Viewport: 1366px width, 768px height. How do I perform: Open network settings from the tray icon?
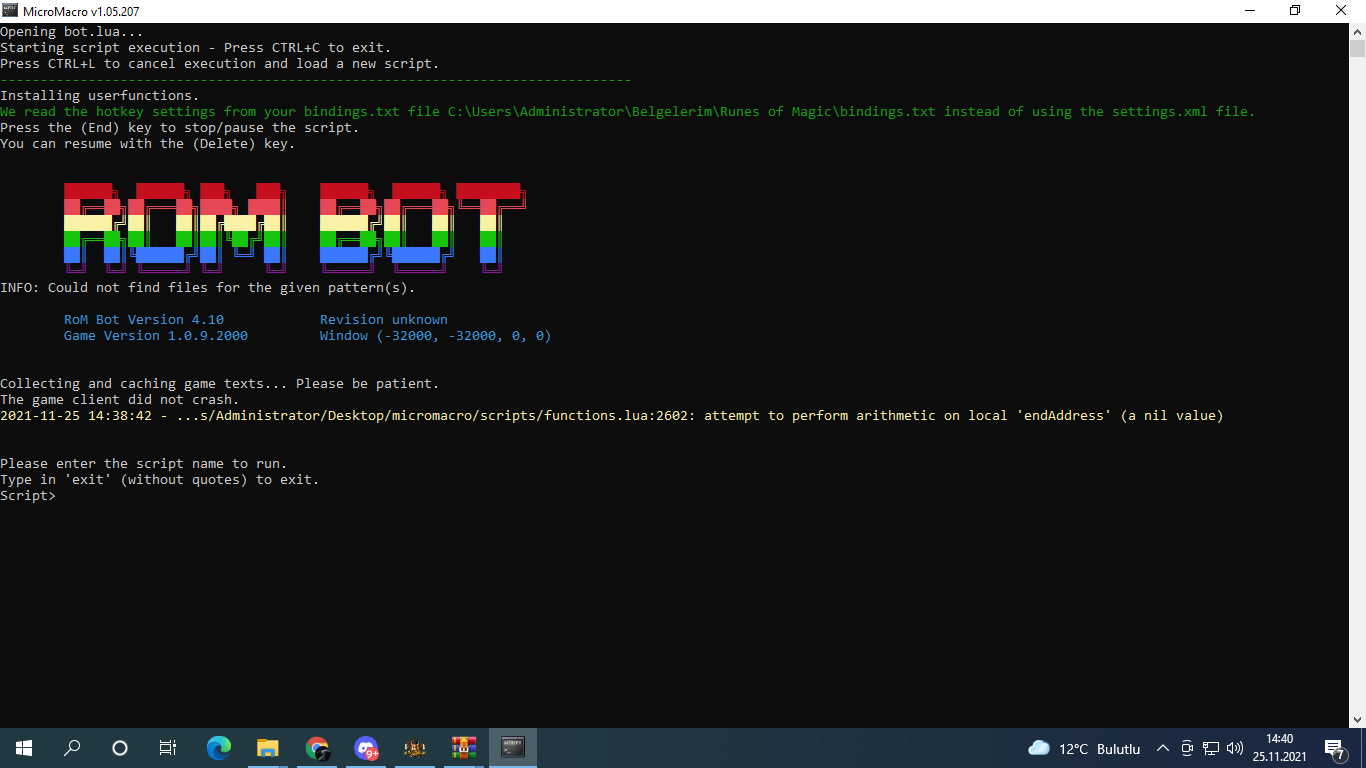1210,748
